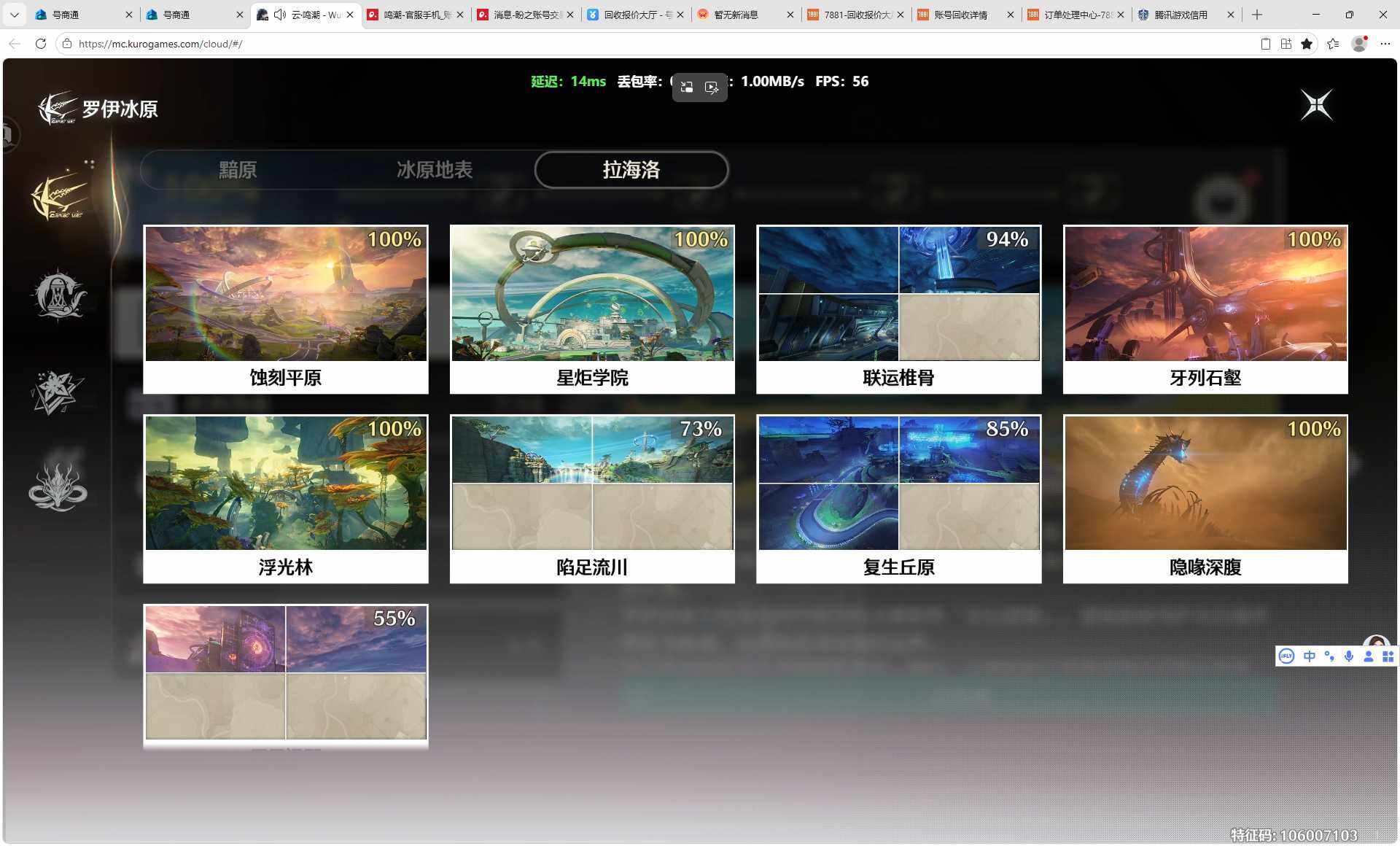Close the 账号回收详情 browser tab
Image resolution: width=1400 pixels, height=846 pixels.
(1010, 15)
